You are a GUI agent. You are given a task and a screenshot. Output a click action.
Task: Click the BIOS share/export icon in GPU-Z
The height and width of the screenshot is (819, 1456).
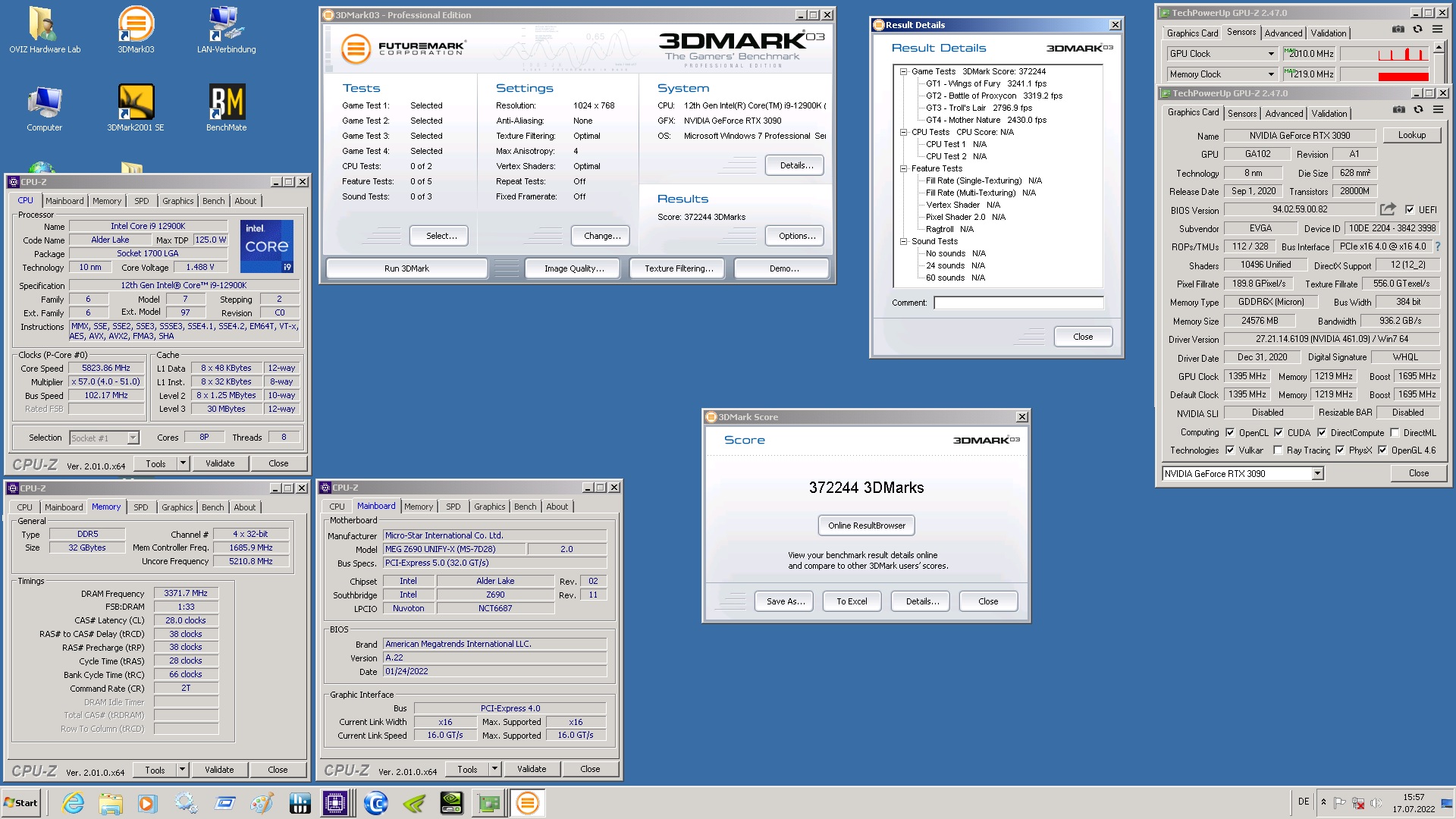[1388, 209]
